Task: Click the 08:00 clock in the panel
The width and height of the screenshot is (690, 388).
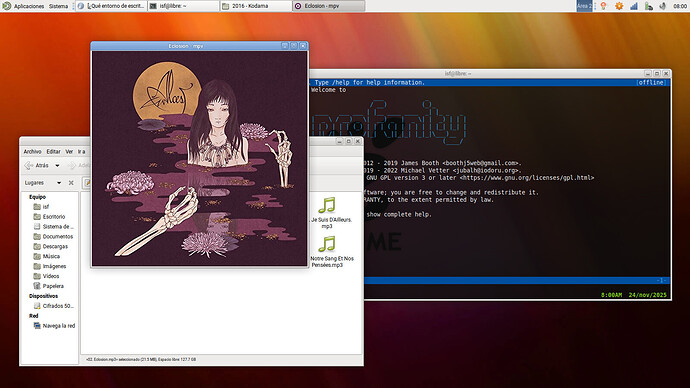Action: pos(679,6)
